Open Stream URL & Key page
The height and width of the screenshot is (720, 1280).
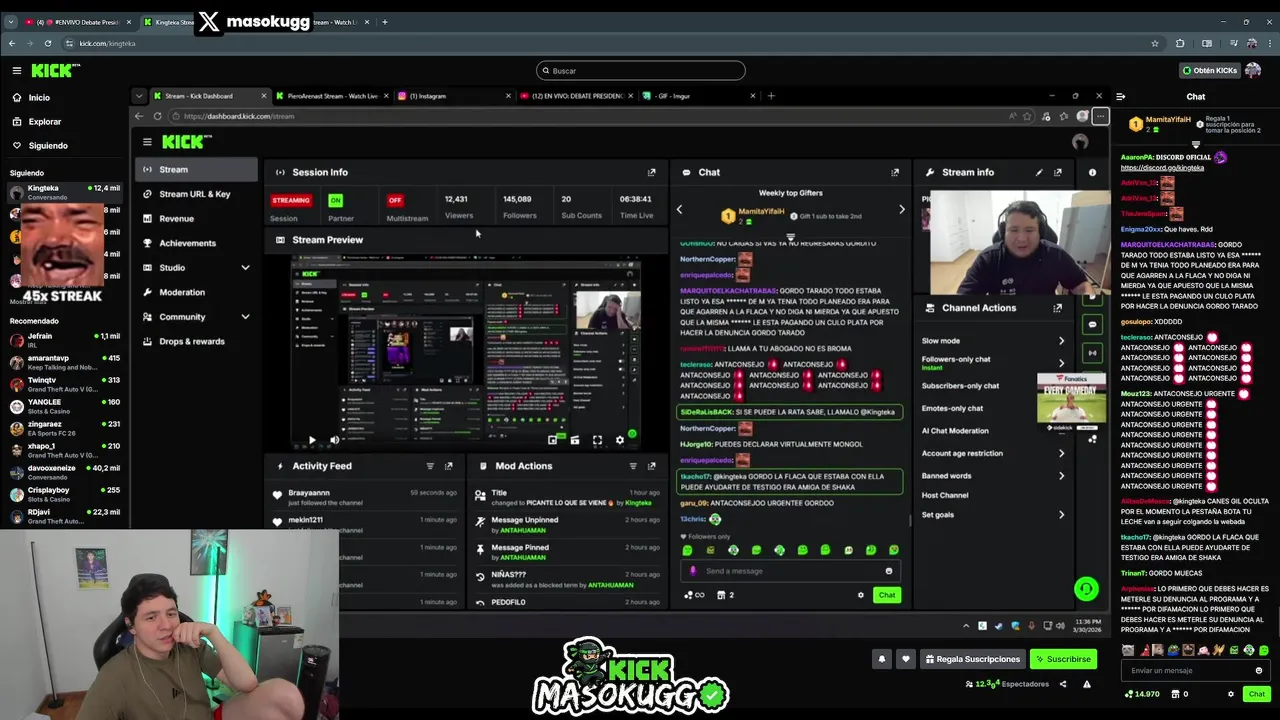(x=197, y=194)
